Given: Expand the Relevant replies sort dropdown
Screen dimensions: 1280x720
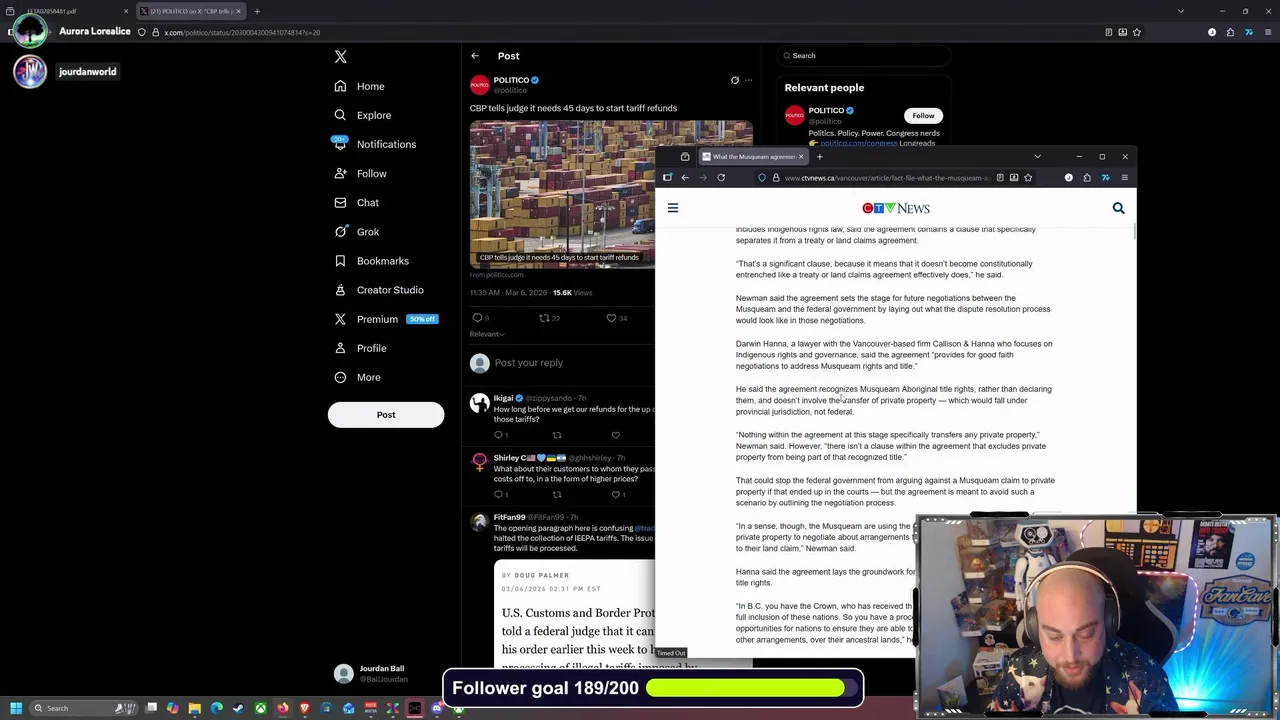Looking at the screenshot, I should pyautogui.click(x=487, y=334).
